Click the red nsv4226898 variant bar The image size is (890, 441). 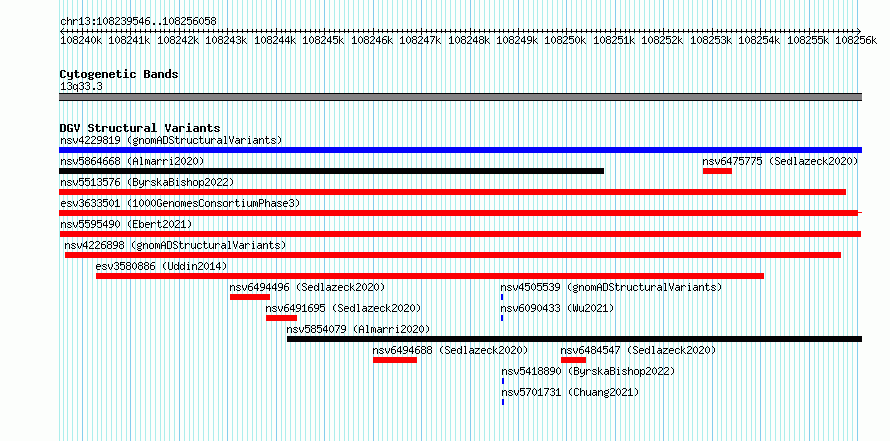pos(453,255)
